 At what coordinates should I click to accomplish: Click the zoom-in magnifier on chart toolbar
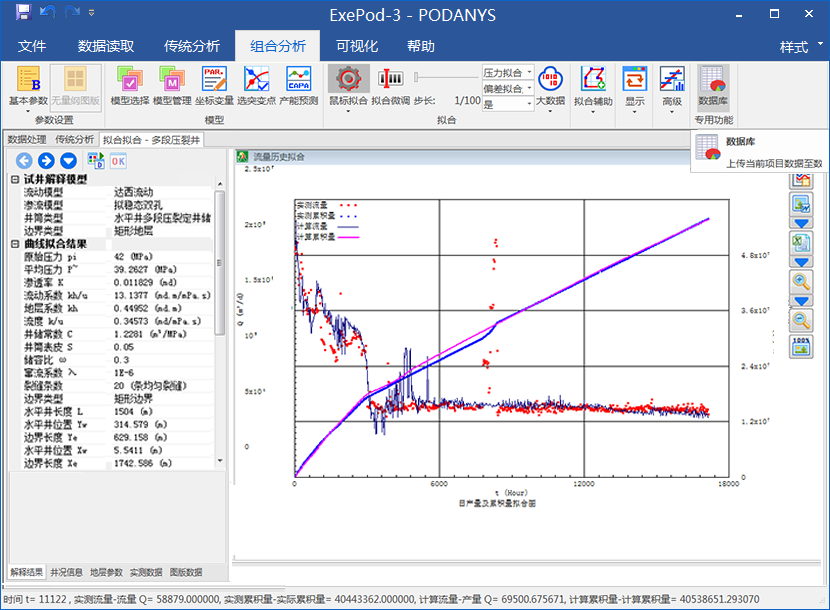[x=801, y=283]
